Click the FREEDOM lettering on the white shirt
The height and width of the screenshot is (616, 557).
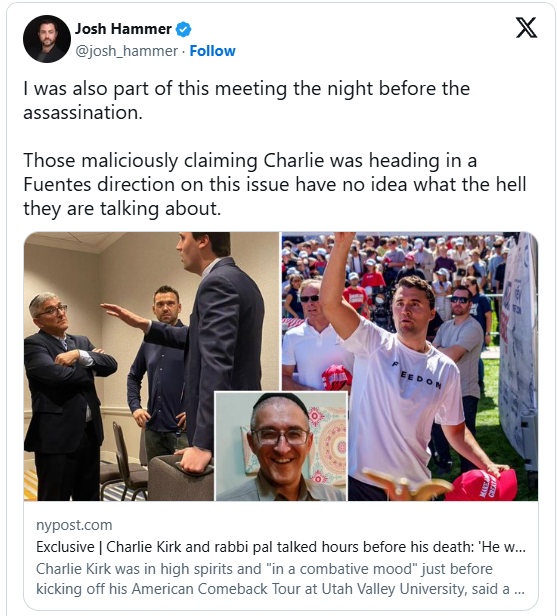[418, 375]
